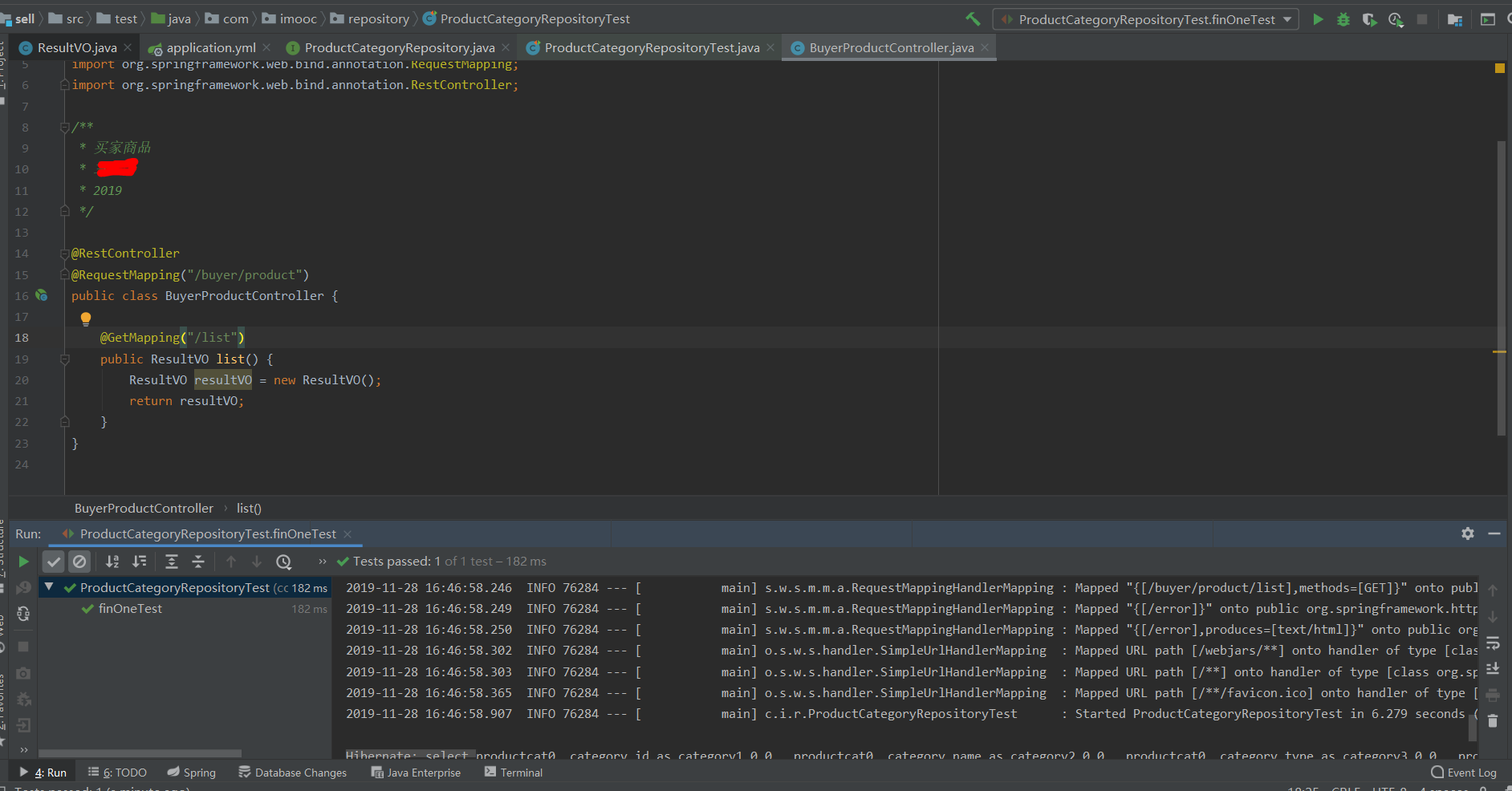
Task: Collapse the Javadoc comment fold at line 8
Action: click(64, 127)
